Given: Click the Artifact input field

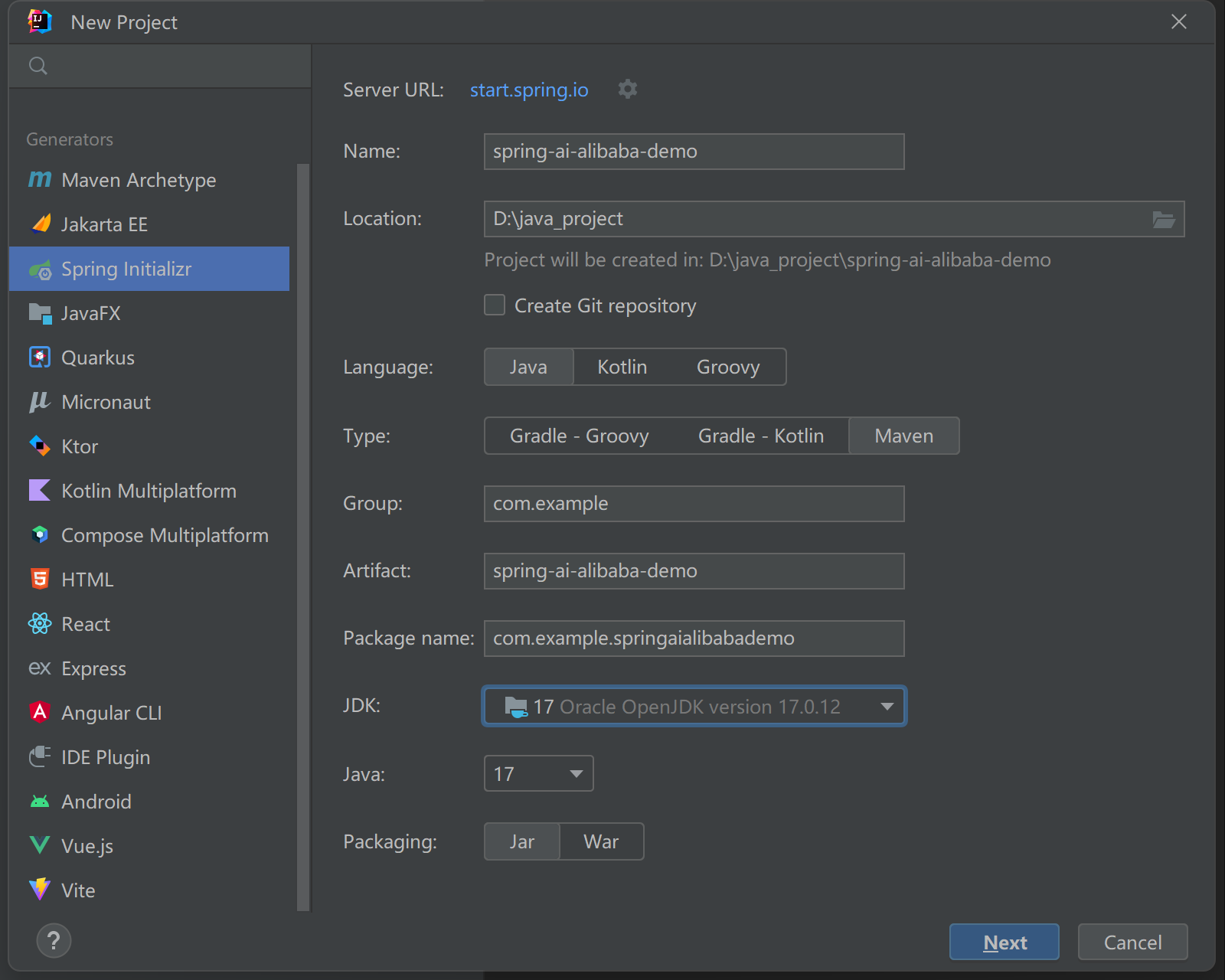Looking at the screenshot, I should 694,571.
